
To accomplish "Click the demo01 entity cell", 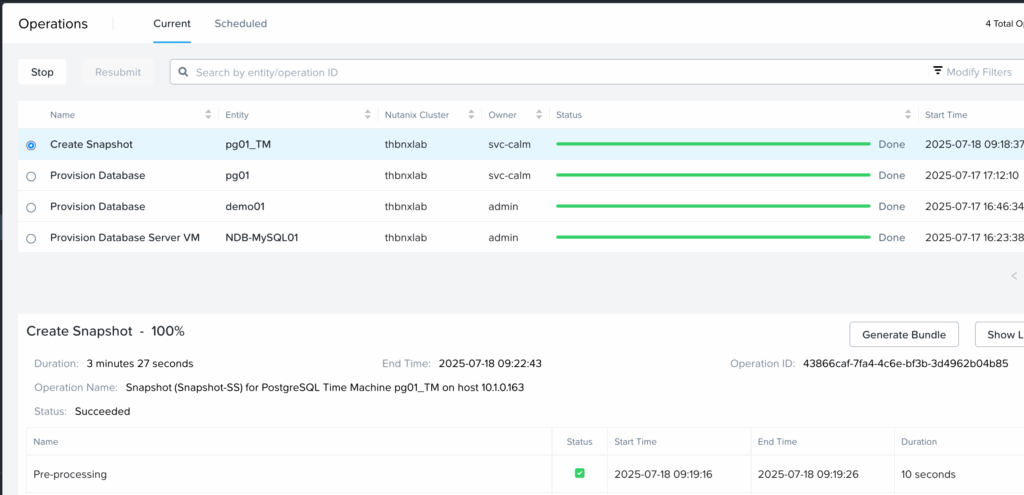I will [245, 206].
